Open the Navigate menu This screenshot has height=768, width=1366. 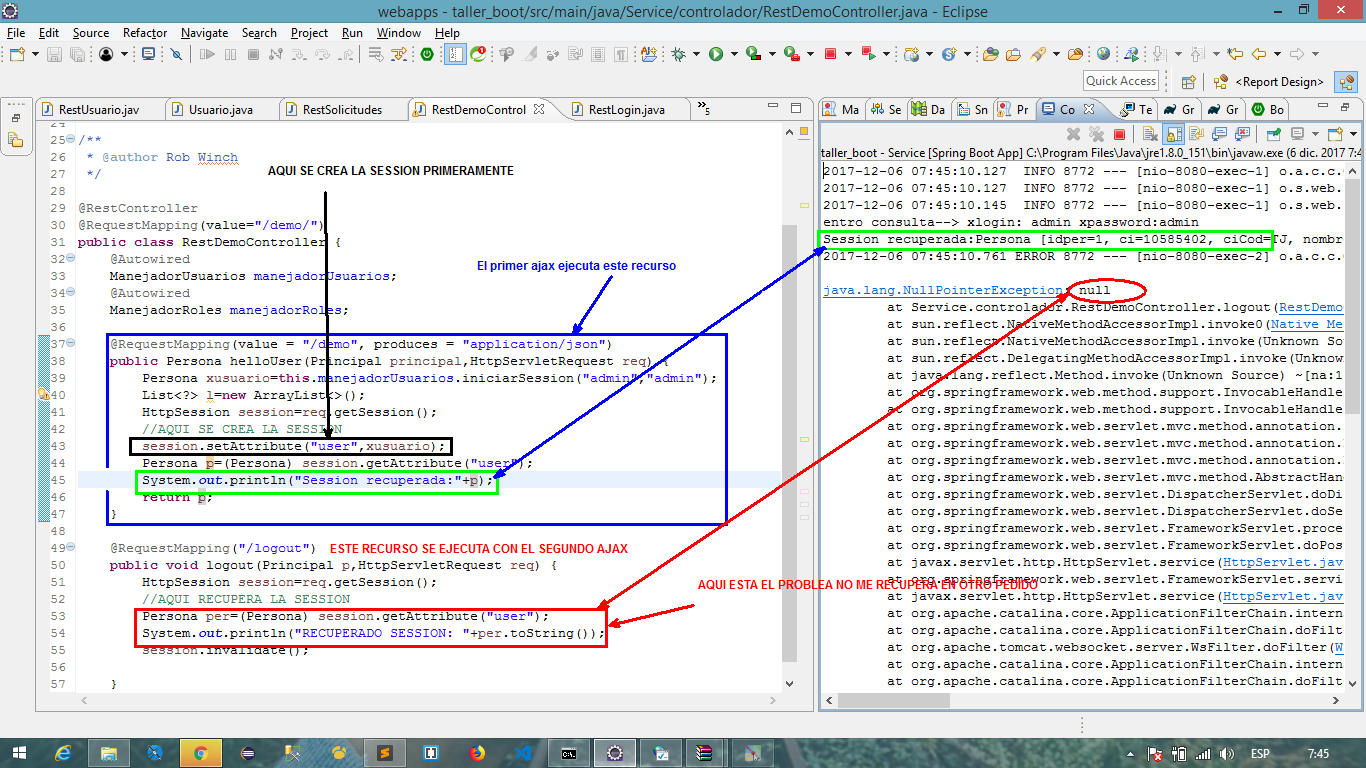pyautogui.click(x=204, y=32)
